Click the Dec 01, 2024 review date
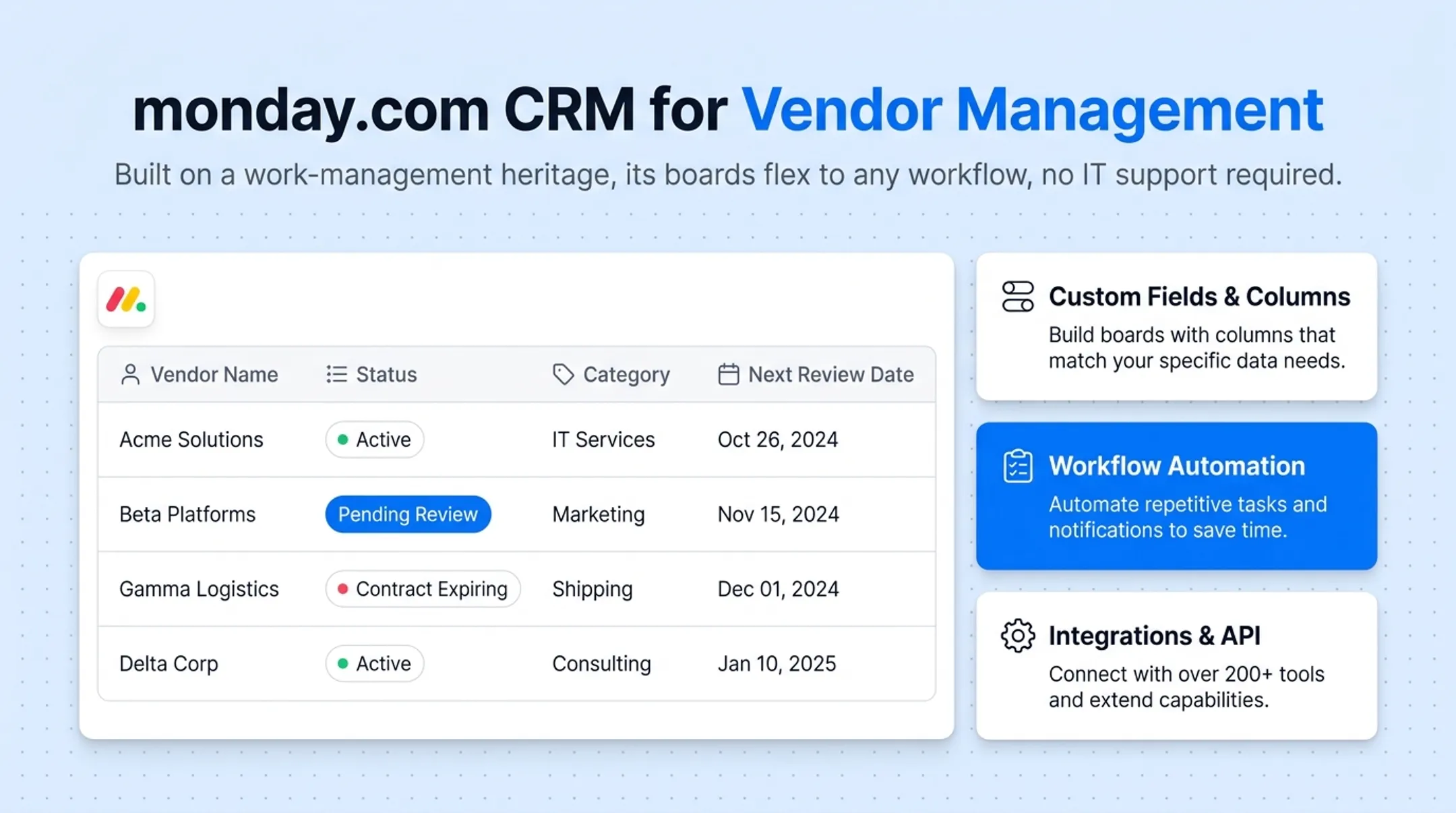Image resolution: width=1456 pixels, height=813 pixels. point(779,589)
